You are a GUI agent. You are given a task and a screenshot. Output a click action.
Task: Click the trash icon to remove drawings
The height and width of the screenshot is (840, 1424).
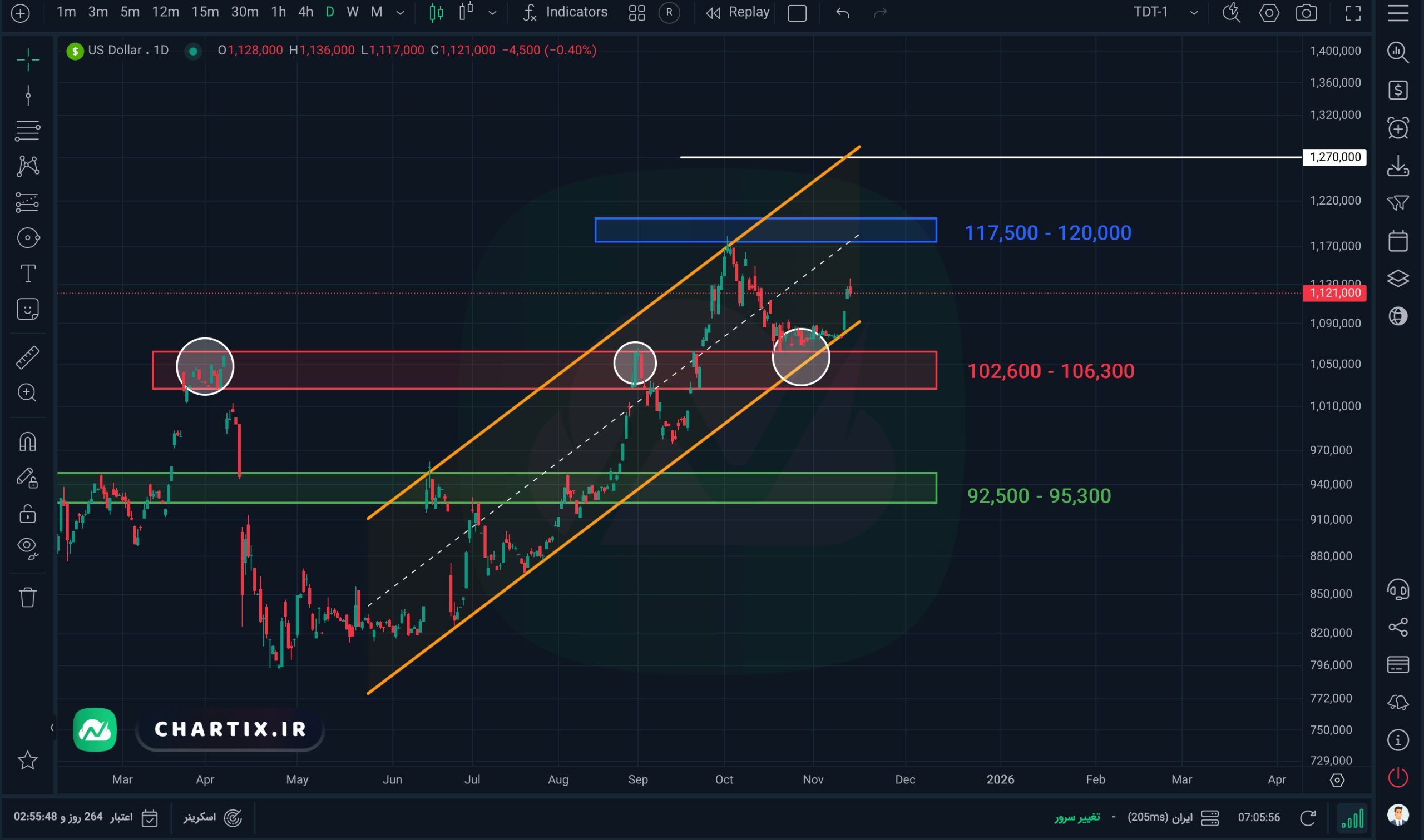coord(27,597)
